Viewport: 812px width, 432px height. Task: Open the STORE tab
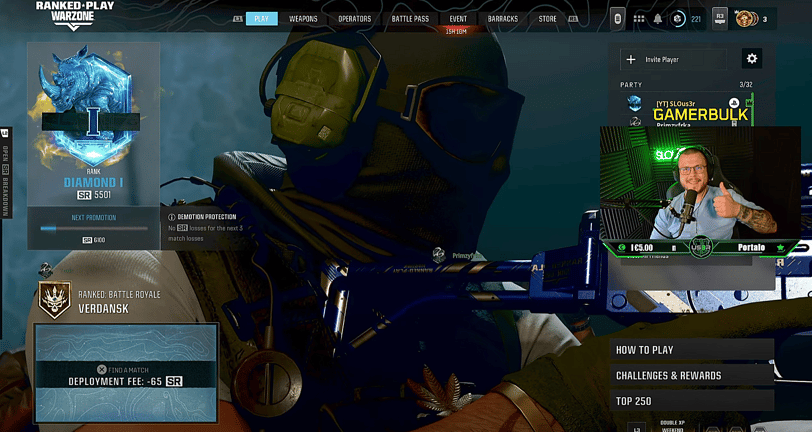[x=547, y=19]
